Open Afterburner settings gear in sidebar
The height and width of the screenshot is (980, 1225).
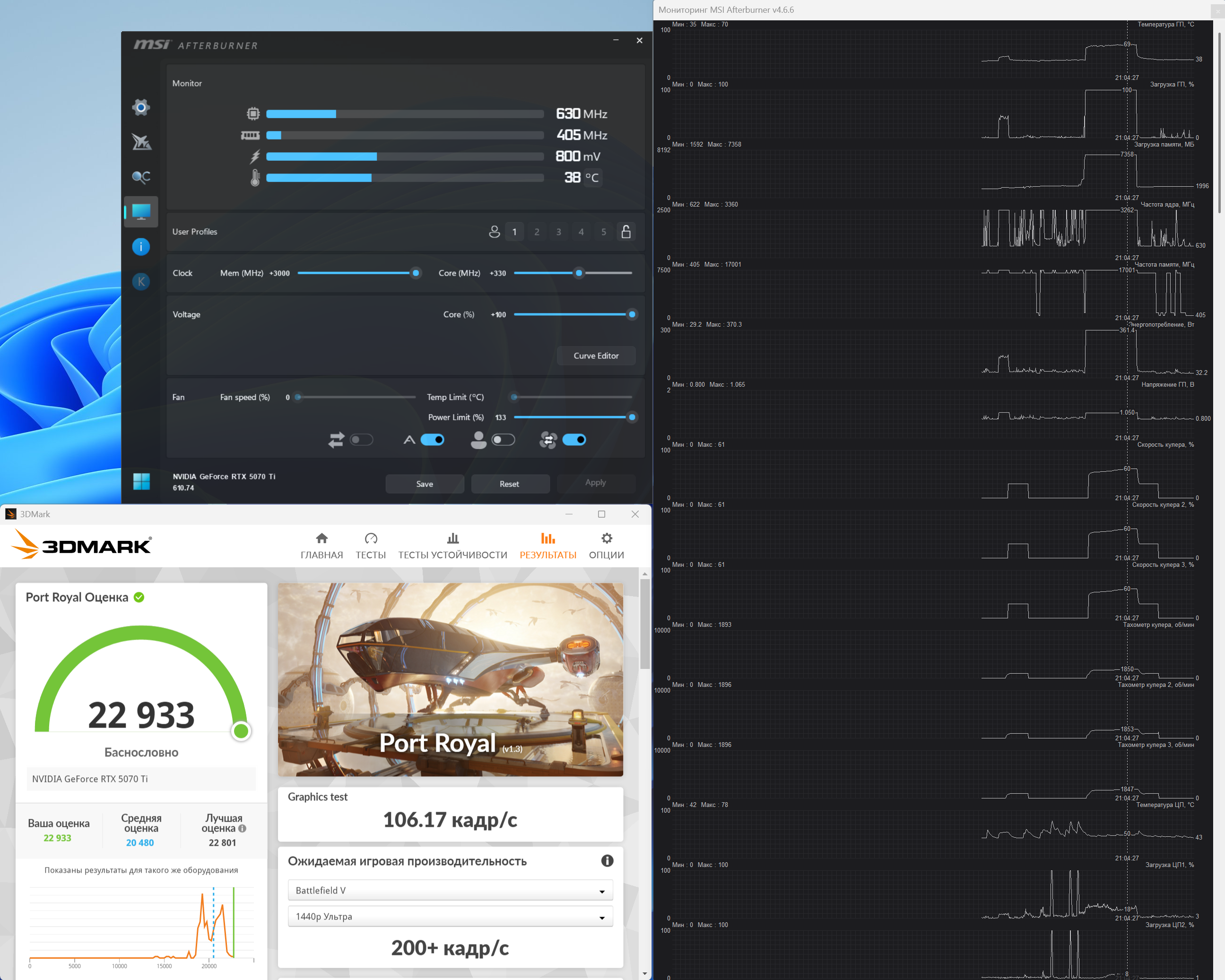141,107
